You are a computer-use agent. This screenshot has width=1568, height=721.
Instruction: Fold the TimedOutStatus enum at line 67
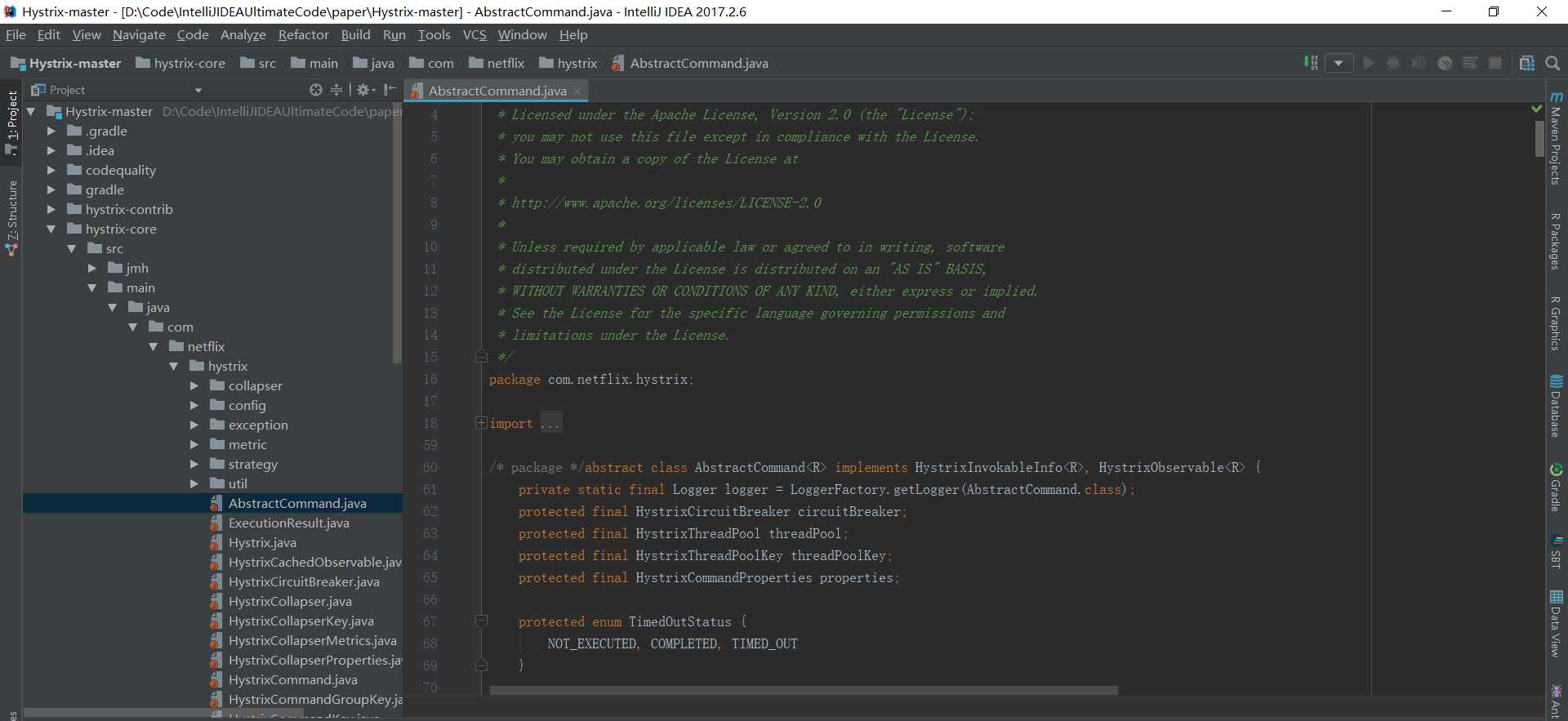[481, 621]
